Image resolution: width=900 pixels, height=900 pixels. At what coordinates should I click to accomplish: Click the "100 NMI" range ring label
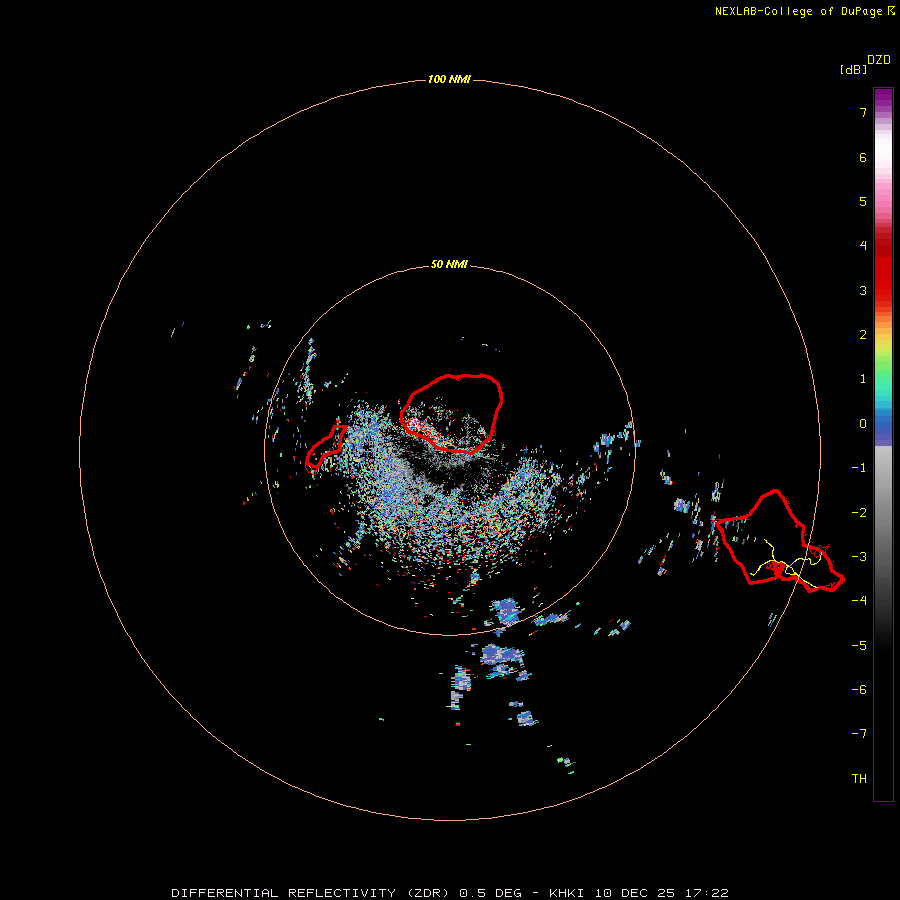(x=449, y=79)
